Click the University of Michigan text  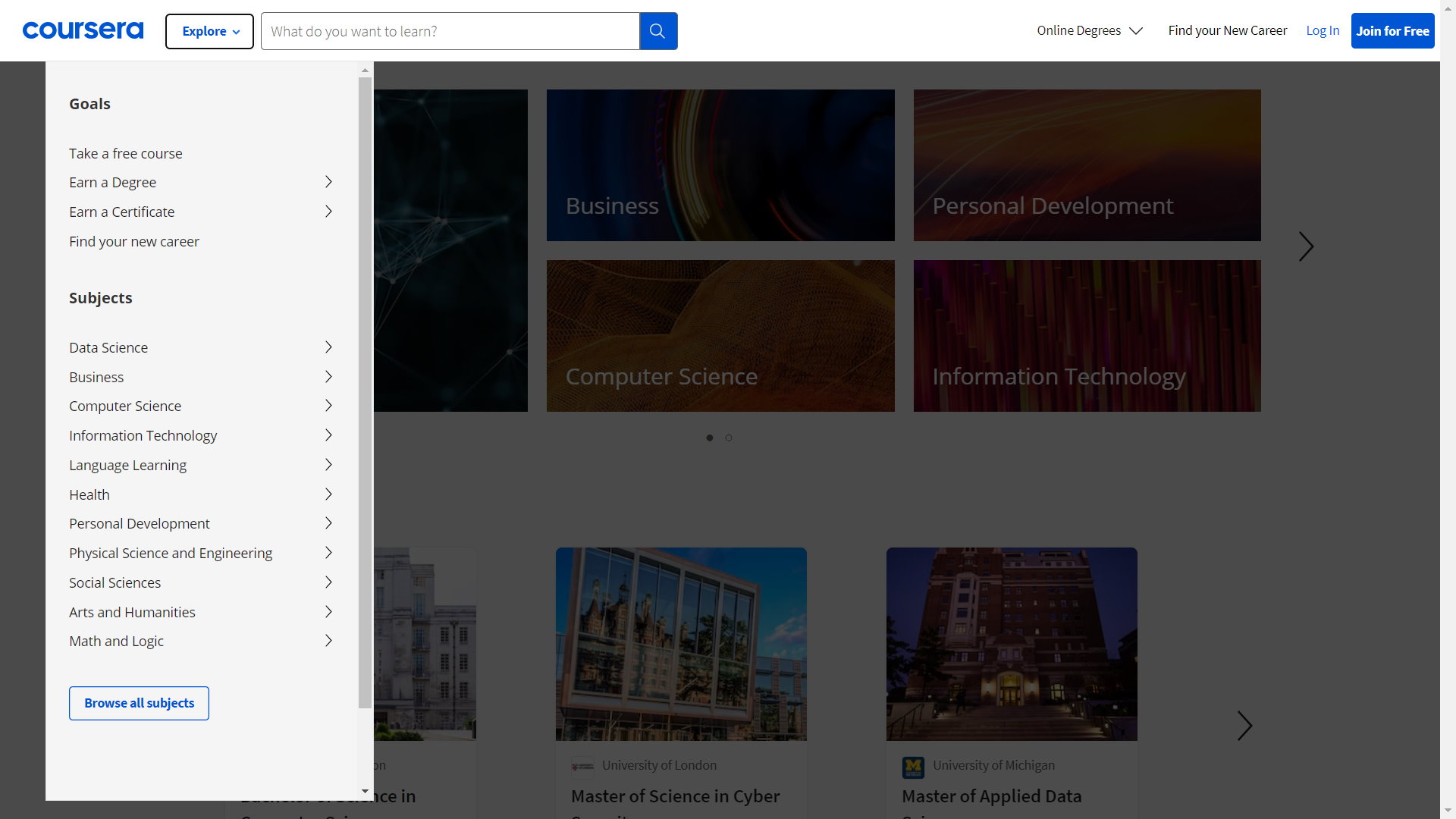993,765
